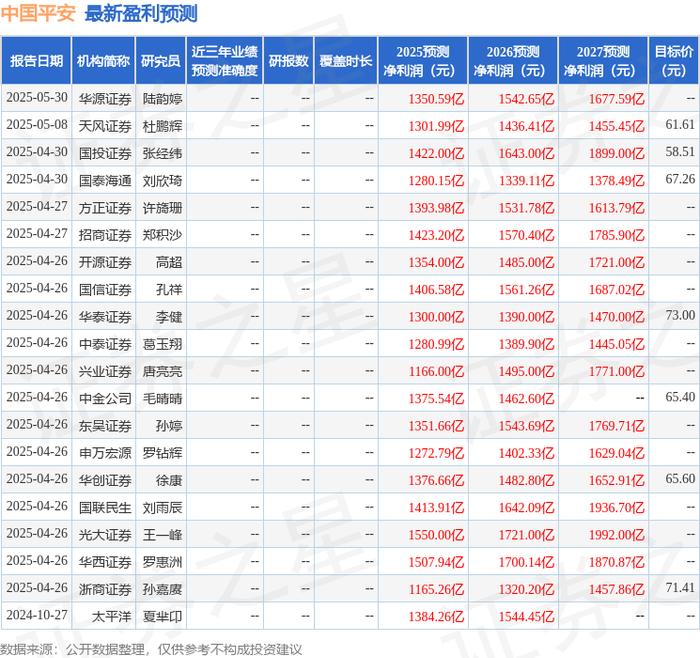Select the 招商证券 institution cell
Screen dimensions: 700x658
click(x=105, y=235)
